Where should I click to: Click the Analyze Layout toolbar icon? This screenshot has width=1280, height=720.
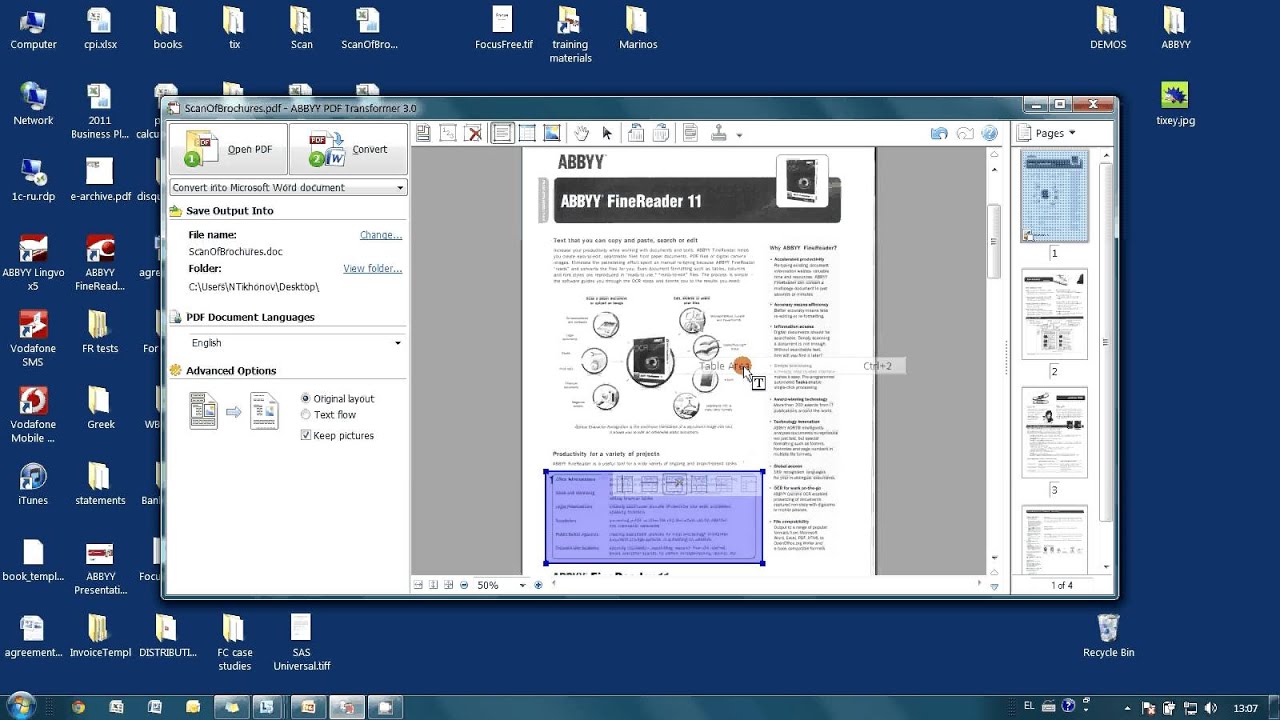point(424,133)
